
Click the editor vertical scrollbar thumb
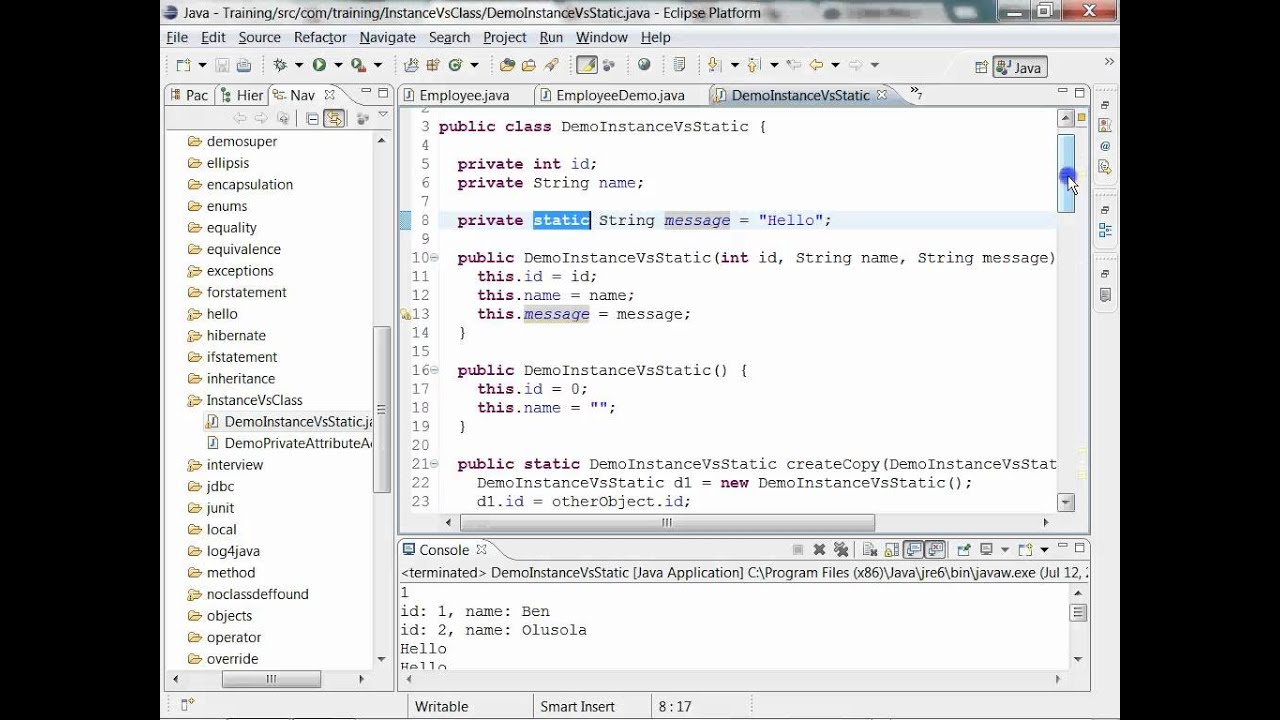coord(1066,172)
